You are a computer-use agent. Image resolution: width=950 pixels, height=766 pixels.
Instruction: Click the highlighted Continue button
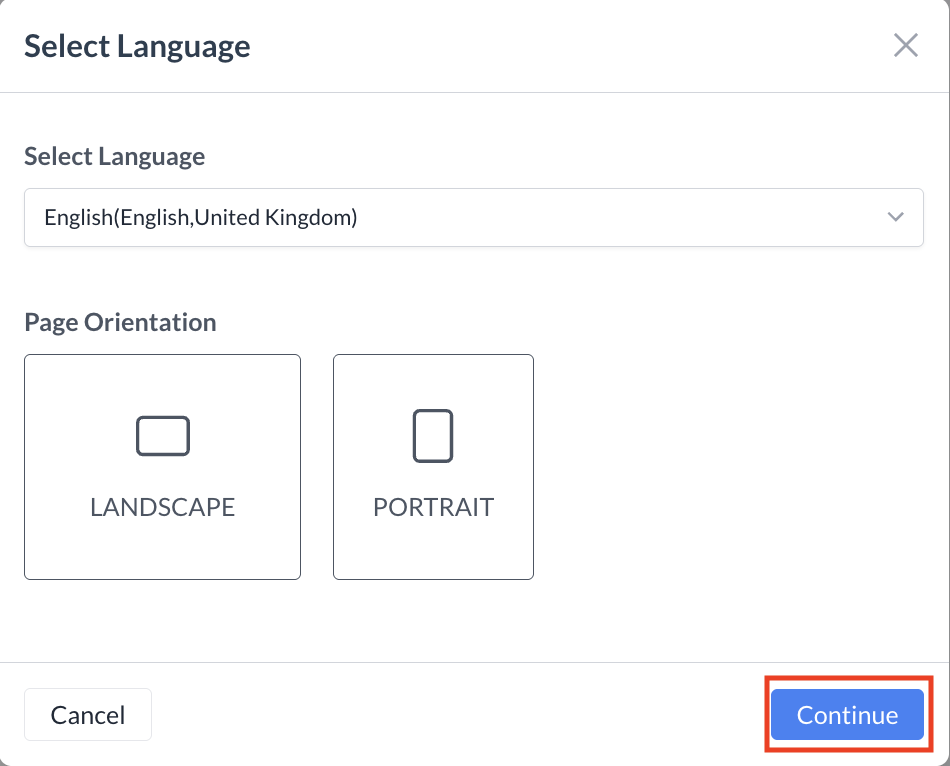(846, 714)
